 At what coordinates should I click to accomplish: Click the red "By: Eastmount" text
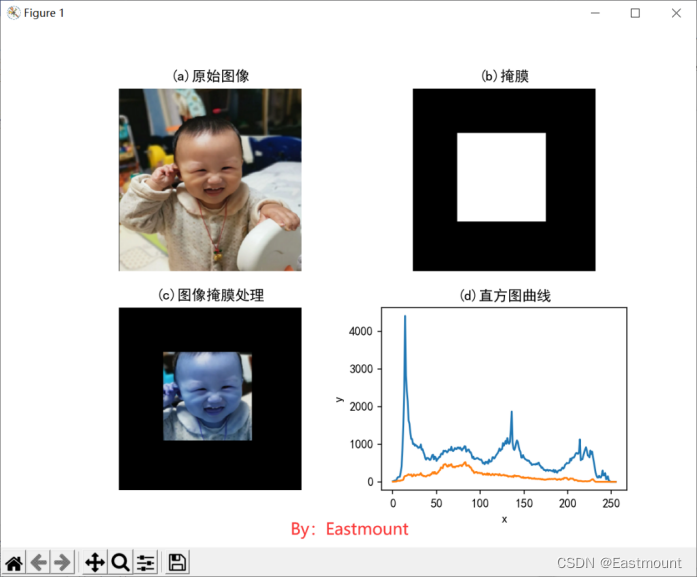[x=349, y=529]
